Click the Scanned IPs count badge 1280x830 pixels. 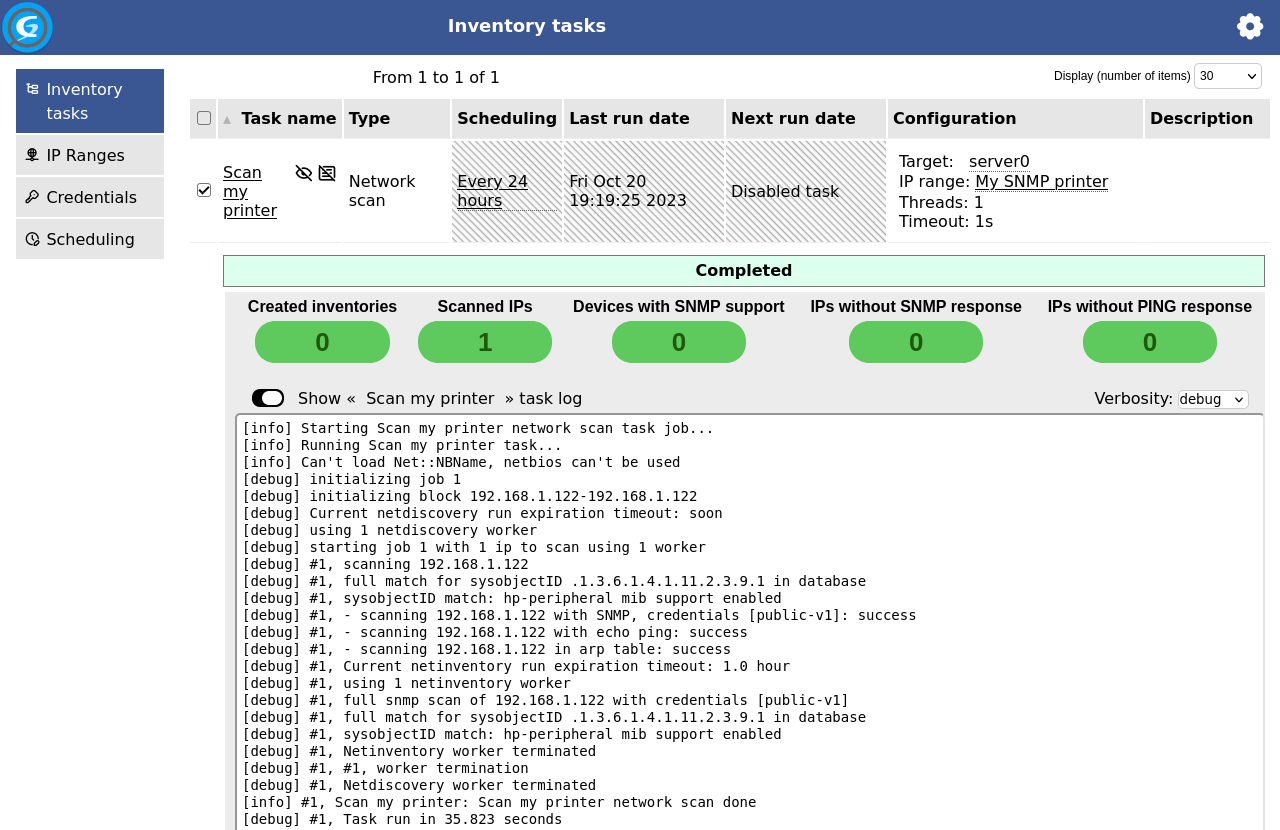tap(485, 342)
